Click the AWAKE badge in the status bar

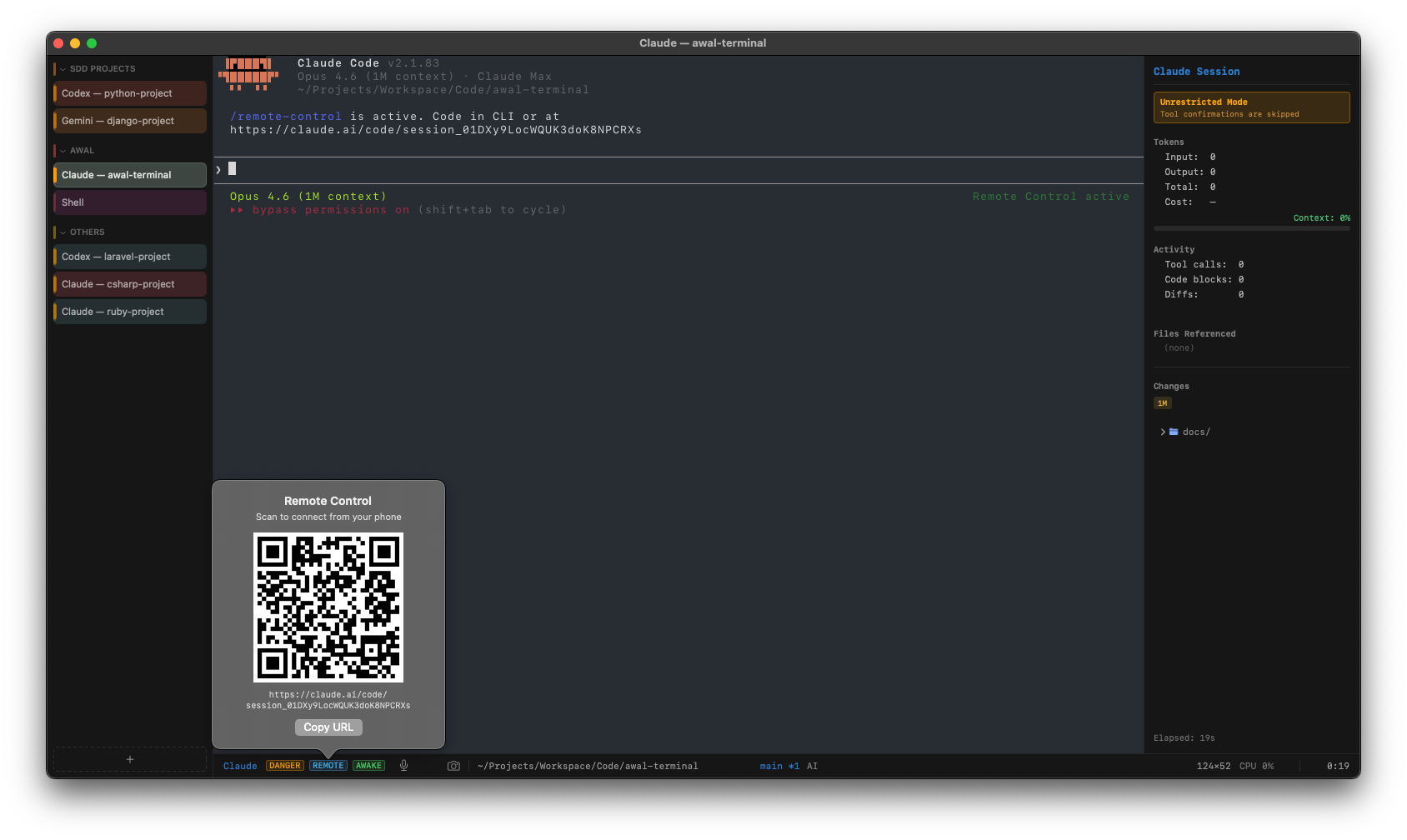click(368, 765)
